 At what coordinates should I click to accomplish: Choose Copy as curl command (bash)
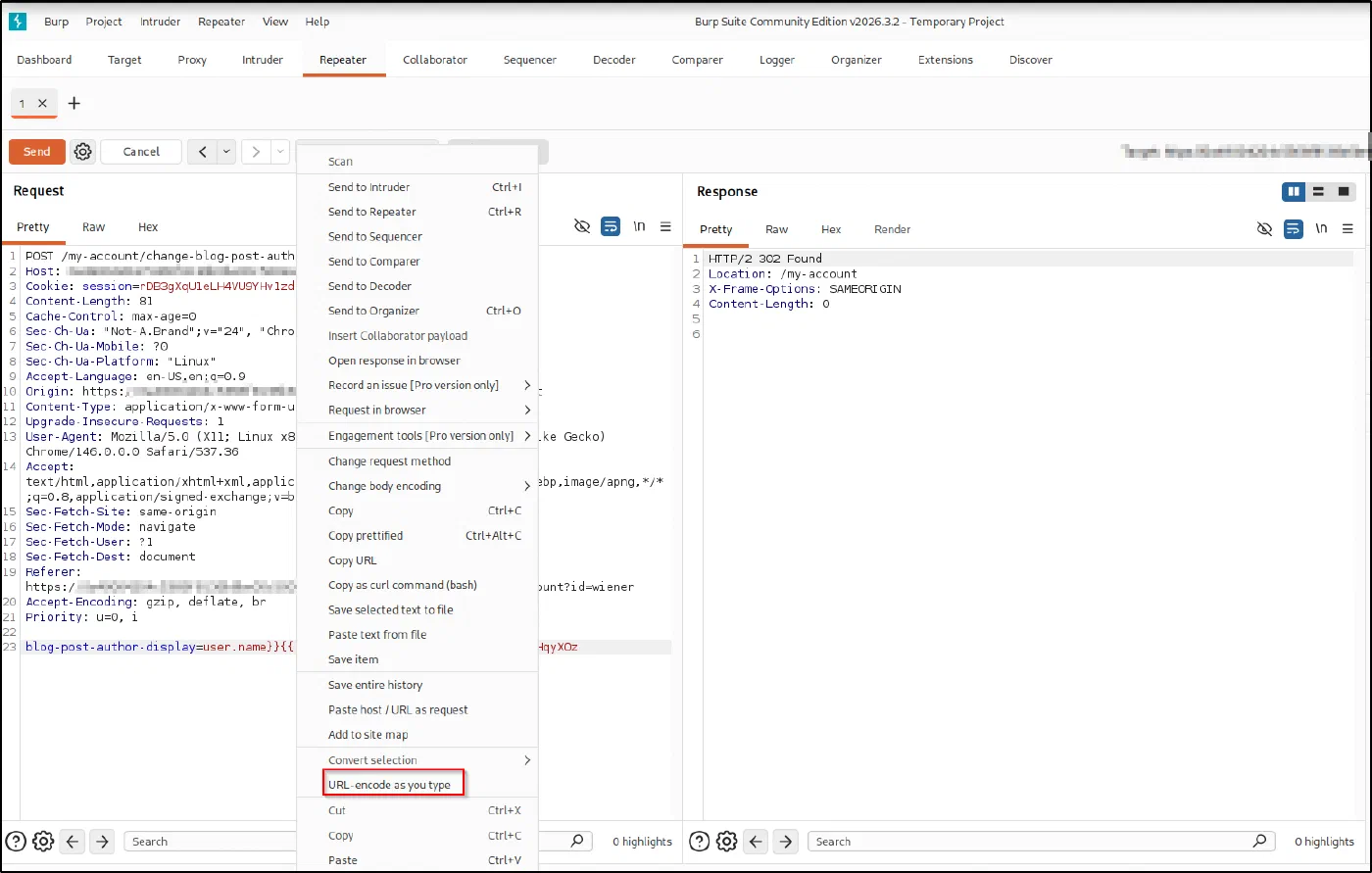coord(417,585)
